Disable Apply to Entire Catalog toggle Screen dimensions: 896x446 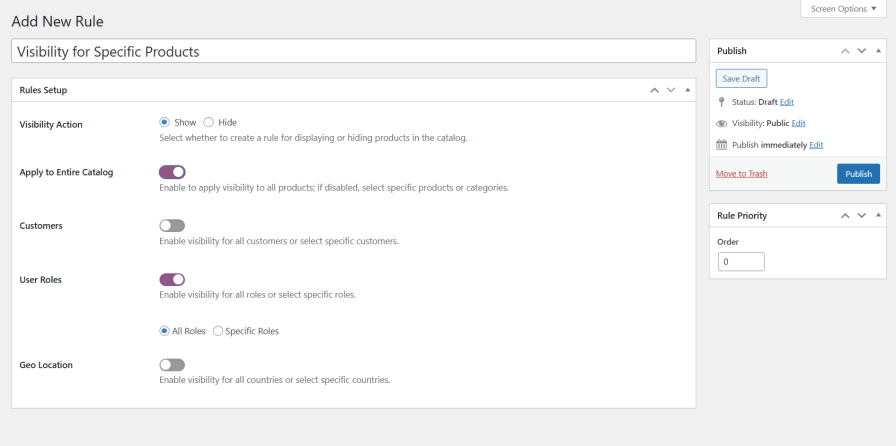pyautogui.click(x=172, y=172)
